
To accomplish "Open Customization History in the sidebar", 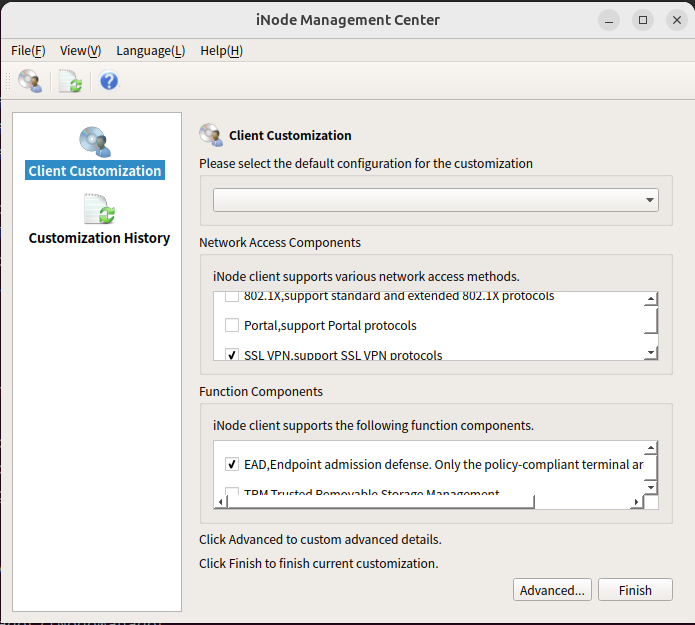I will coord(99,210).
